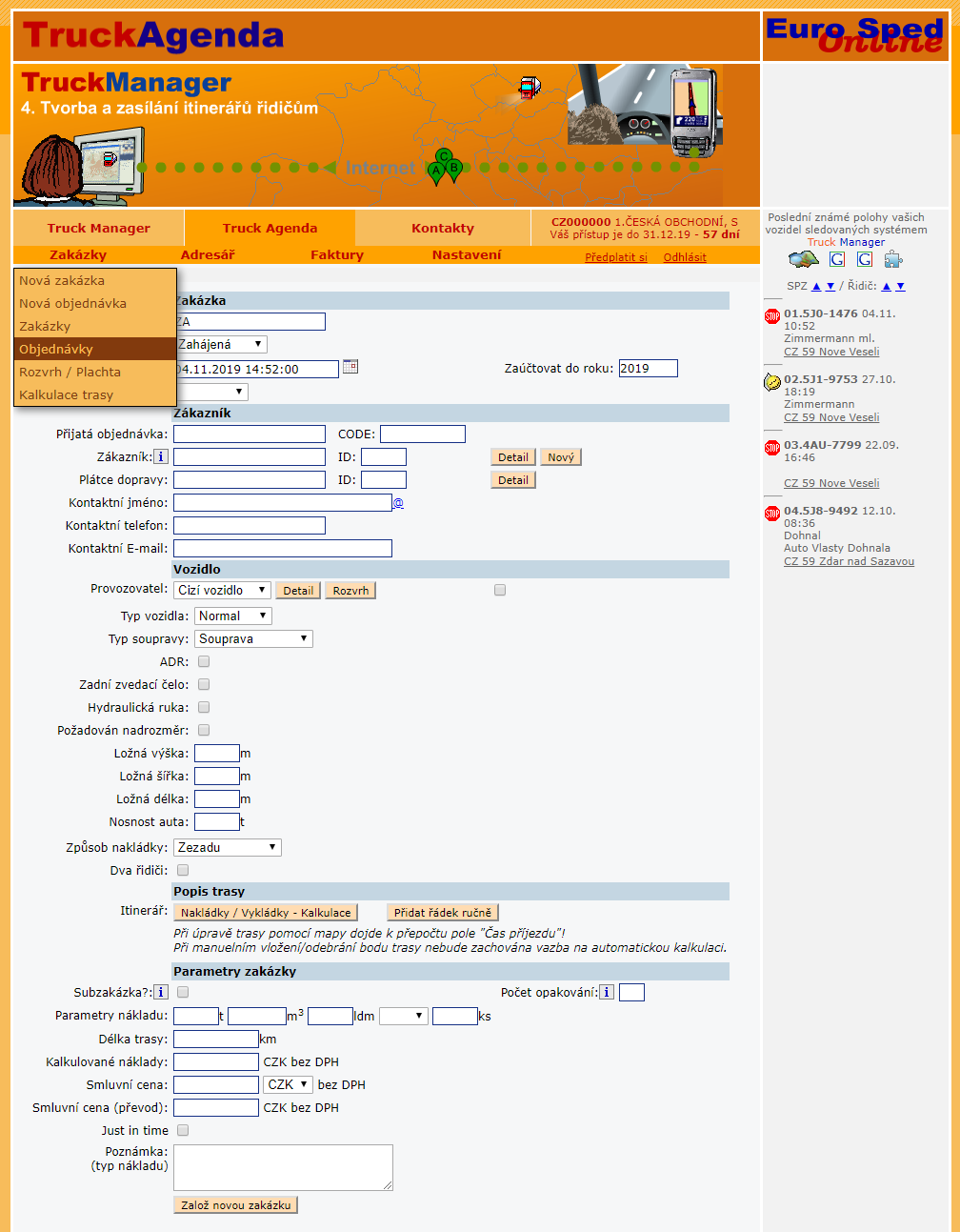Viewport: 960px width, 1232px height.
Task: Sort vehicles by SPZ ascending arrow
Action: pyautogui.click(x=816, y=287)
